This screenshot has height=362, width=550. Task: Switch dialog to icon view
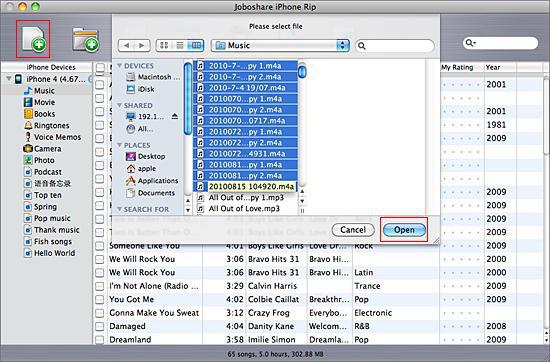(164, 45)
